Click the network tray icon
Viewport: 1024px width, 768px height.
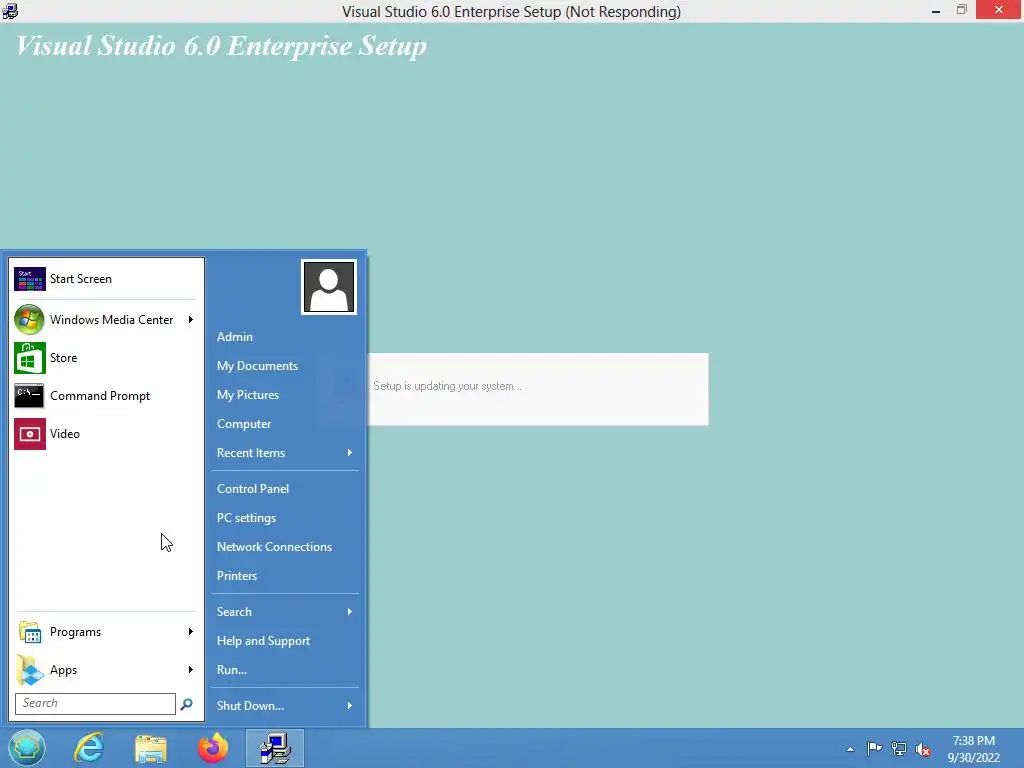click(899, 749)
